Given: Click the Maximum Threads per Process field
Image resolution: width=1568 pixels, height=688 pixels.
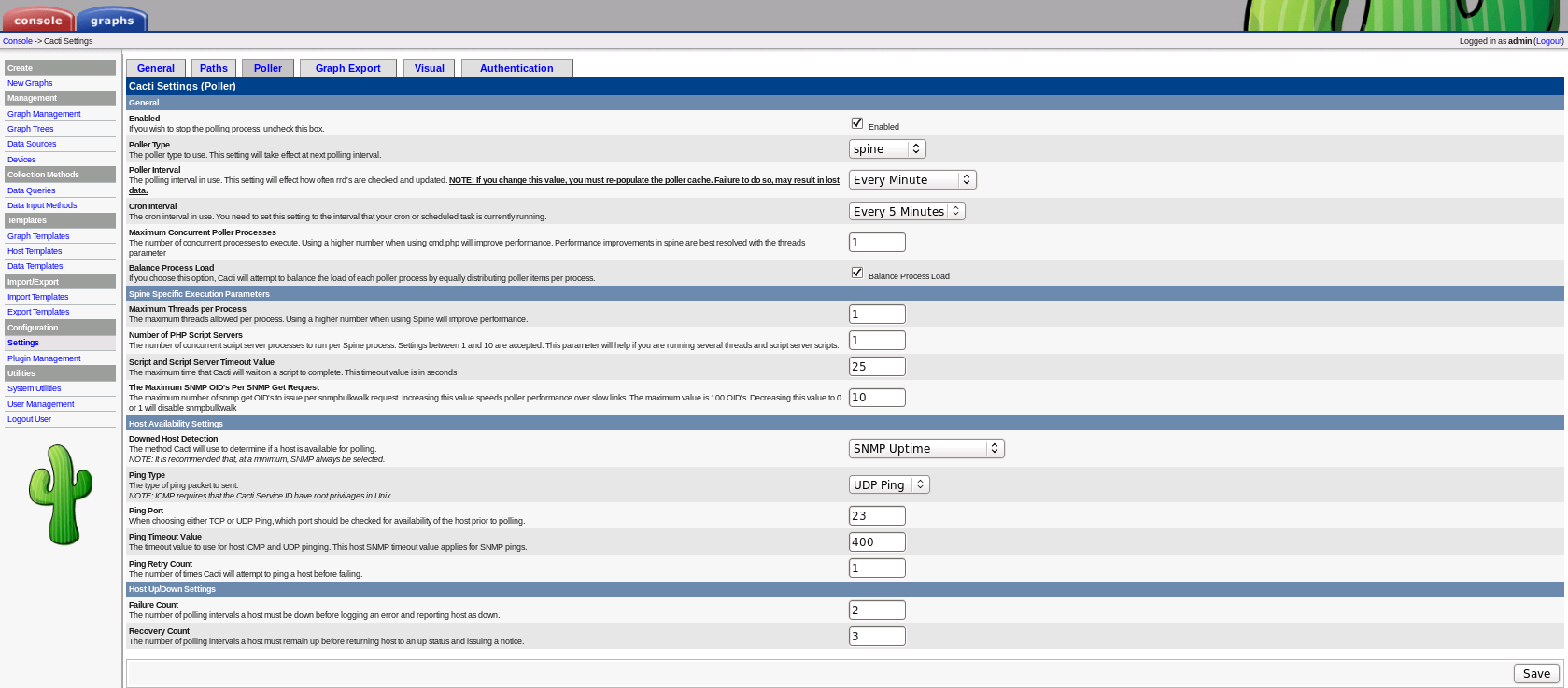Looking at the screenshot, I should [x=877, y=314].
